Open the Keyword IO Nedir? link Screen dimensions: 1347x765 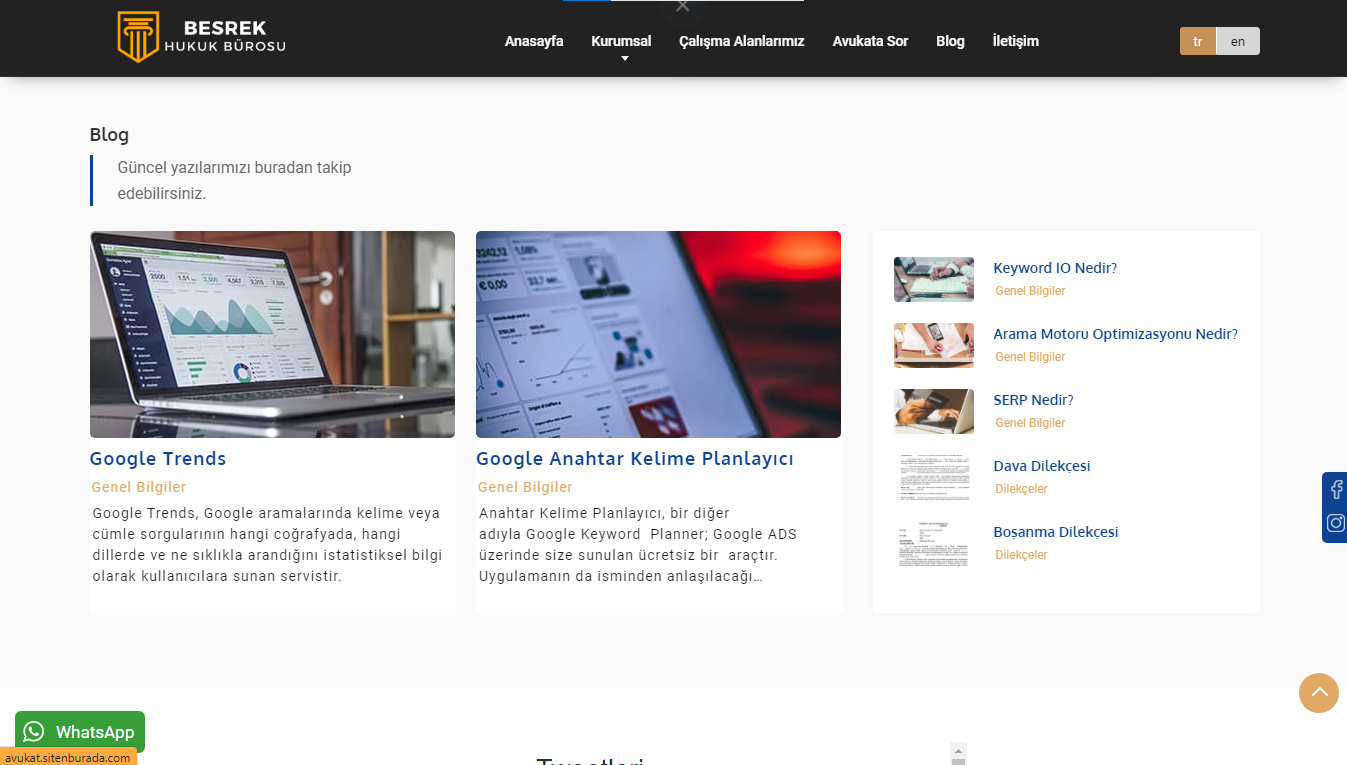pyautogui.click(x=1055, y=268)
